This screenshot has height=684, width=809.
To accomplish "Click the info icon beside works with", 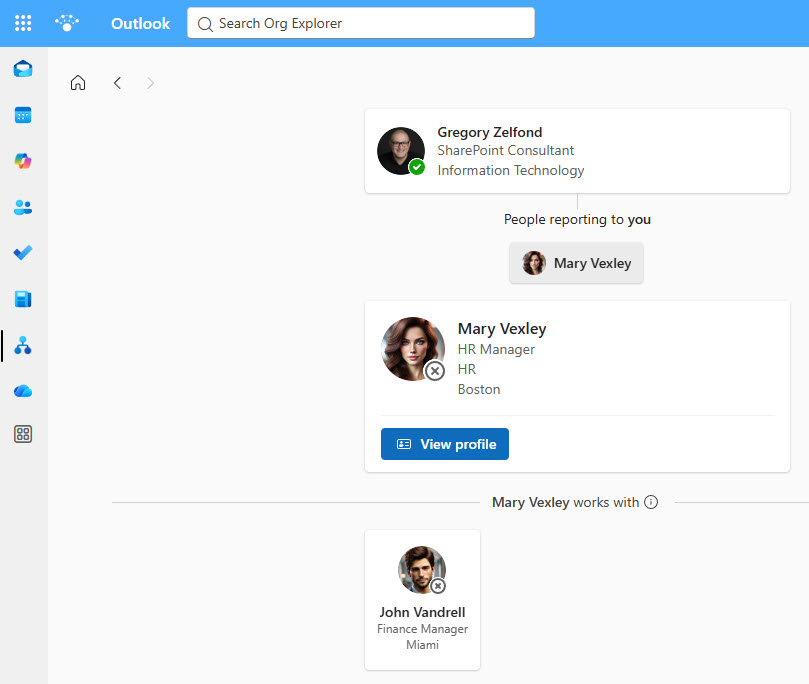I will [651, 502].
